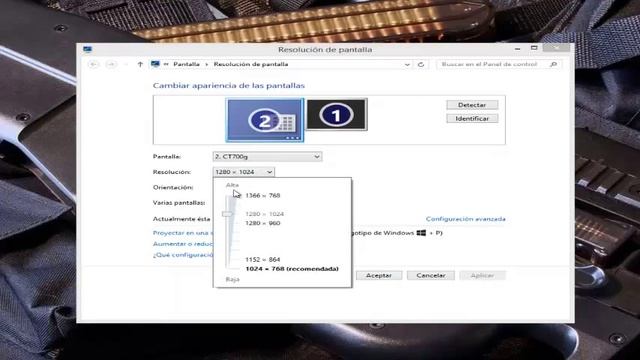Open the Proyectar en una link
640x360 pixels.
click(183, 233)
